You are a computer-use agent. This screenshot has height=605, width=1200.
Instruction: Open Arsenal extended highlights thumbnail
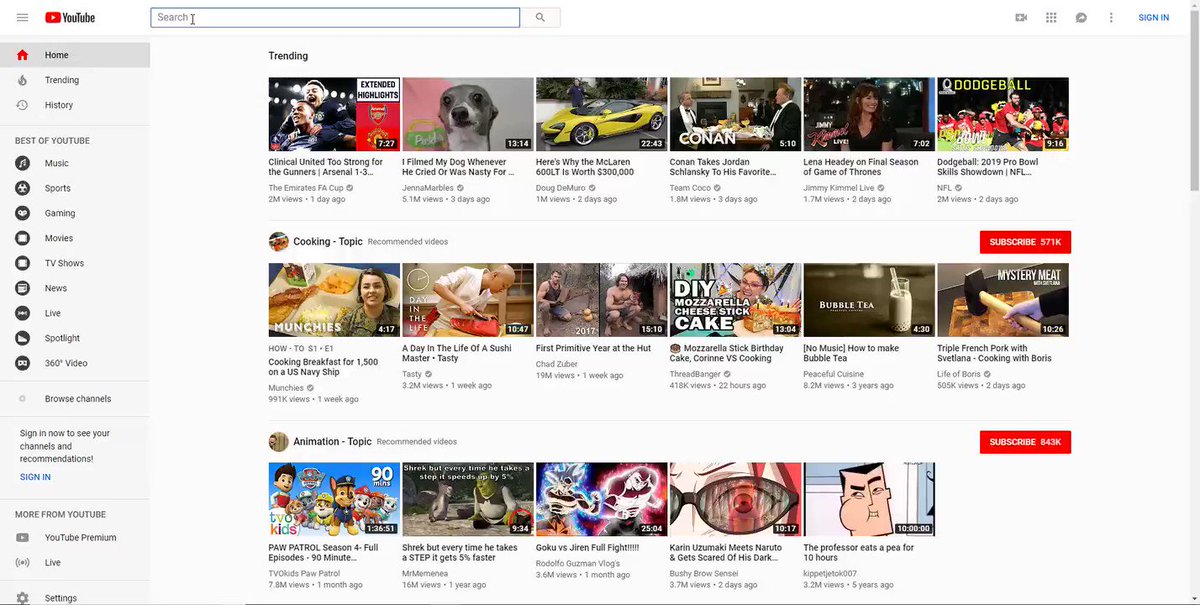tap(334, 114)
